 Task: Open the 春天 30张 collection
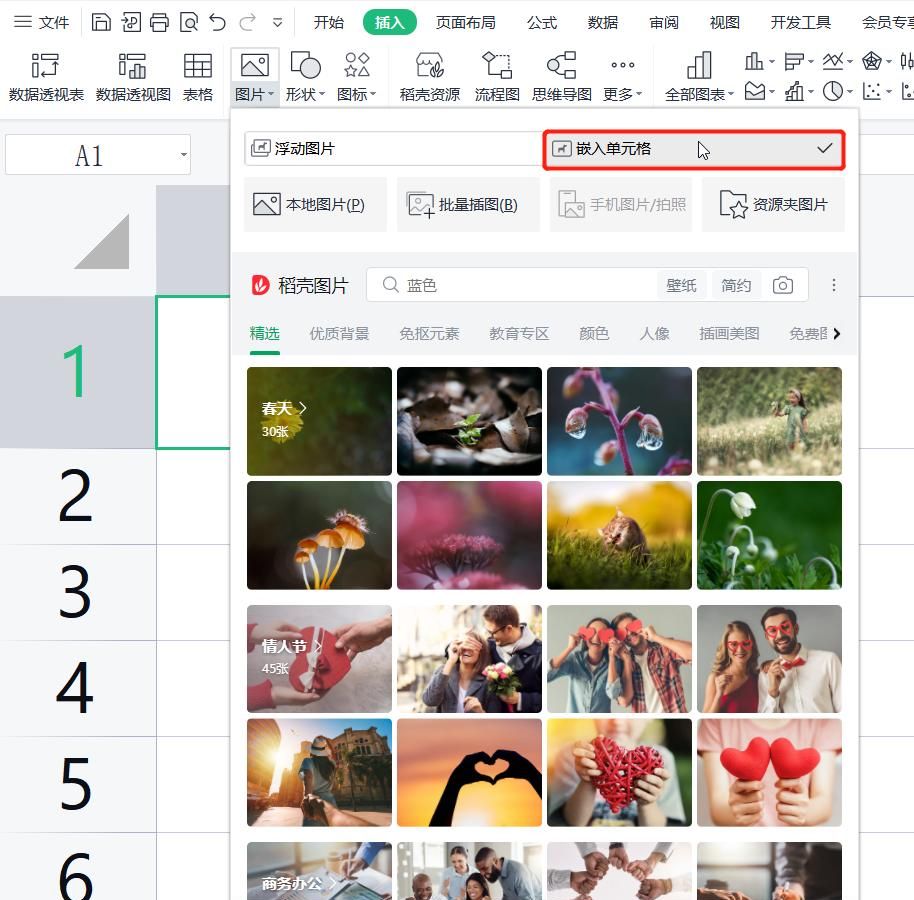tap(319, 421)
